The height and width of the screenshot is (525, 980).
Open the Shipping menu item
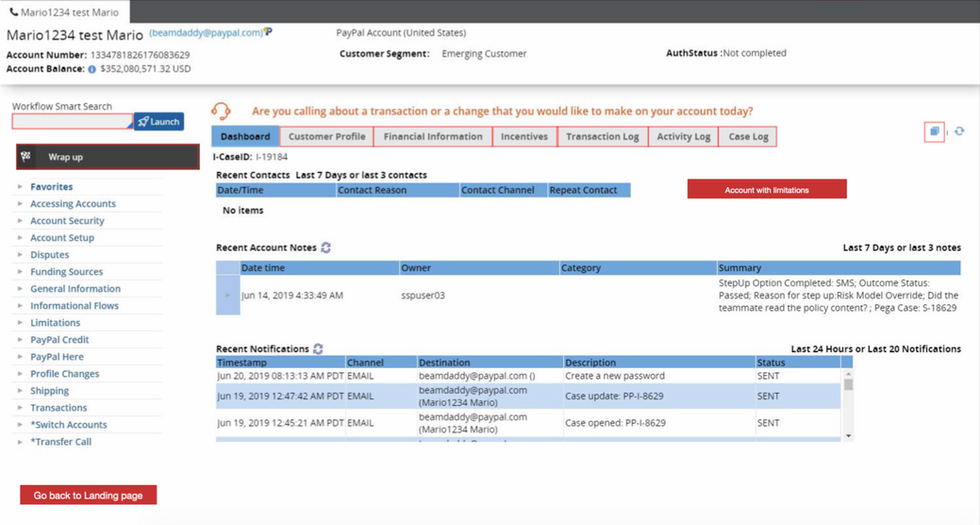click(x=49, y=391)
